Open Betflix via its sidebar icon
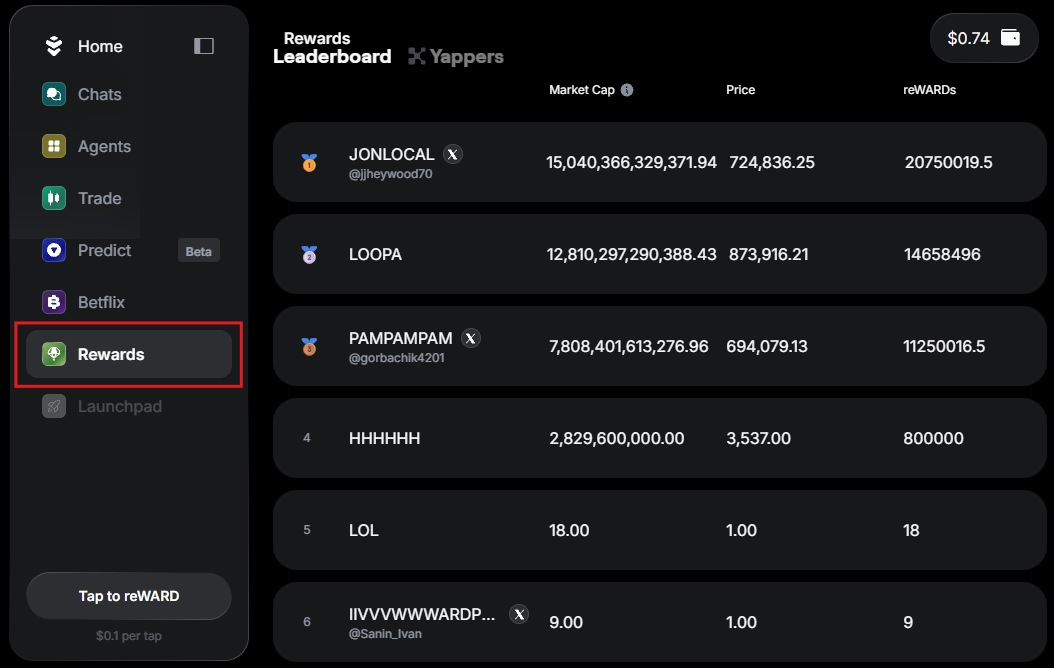1054x668 pixels. (x=53, y=301)
